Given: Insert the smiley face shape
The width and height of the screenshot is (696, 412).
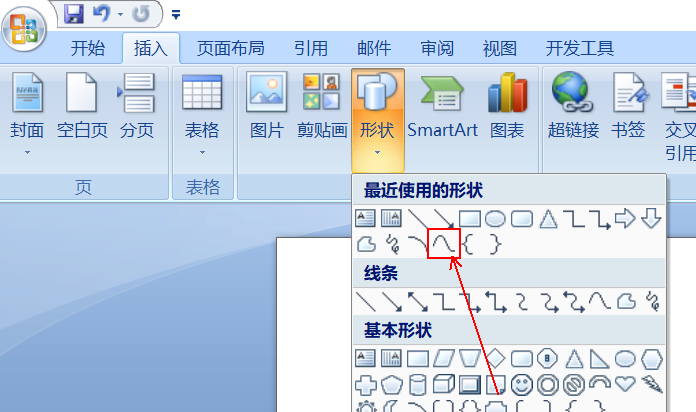Looking at the screenshot, I should point(522,385).
